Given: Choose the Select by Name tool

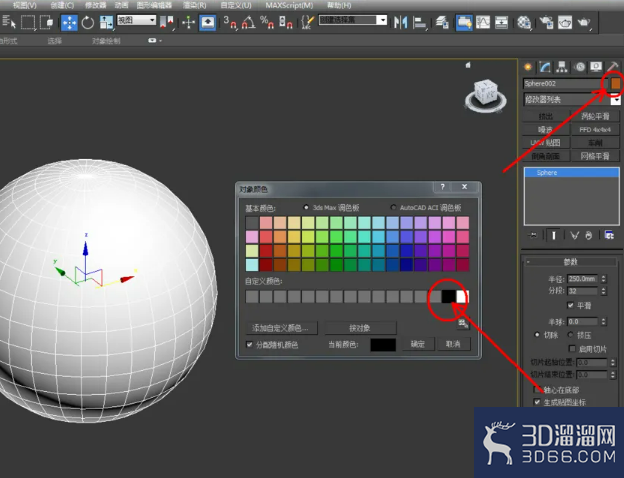Looking at the screenshot, I should pyautogui.click(x=8, y=22).
